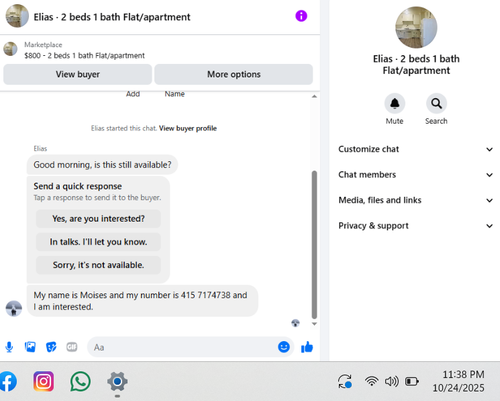Click the sync status tray icon
Viewport: 500px width, 401px height.
(x=345, y=381)
